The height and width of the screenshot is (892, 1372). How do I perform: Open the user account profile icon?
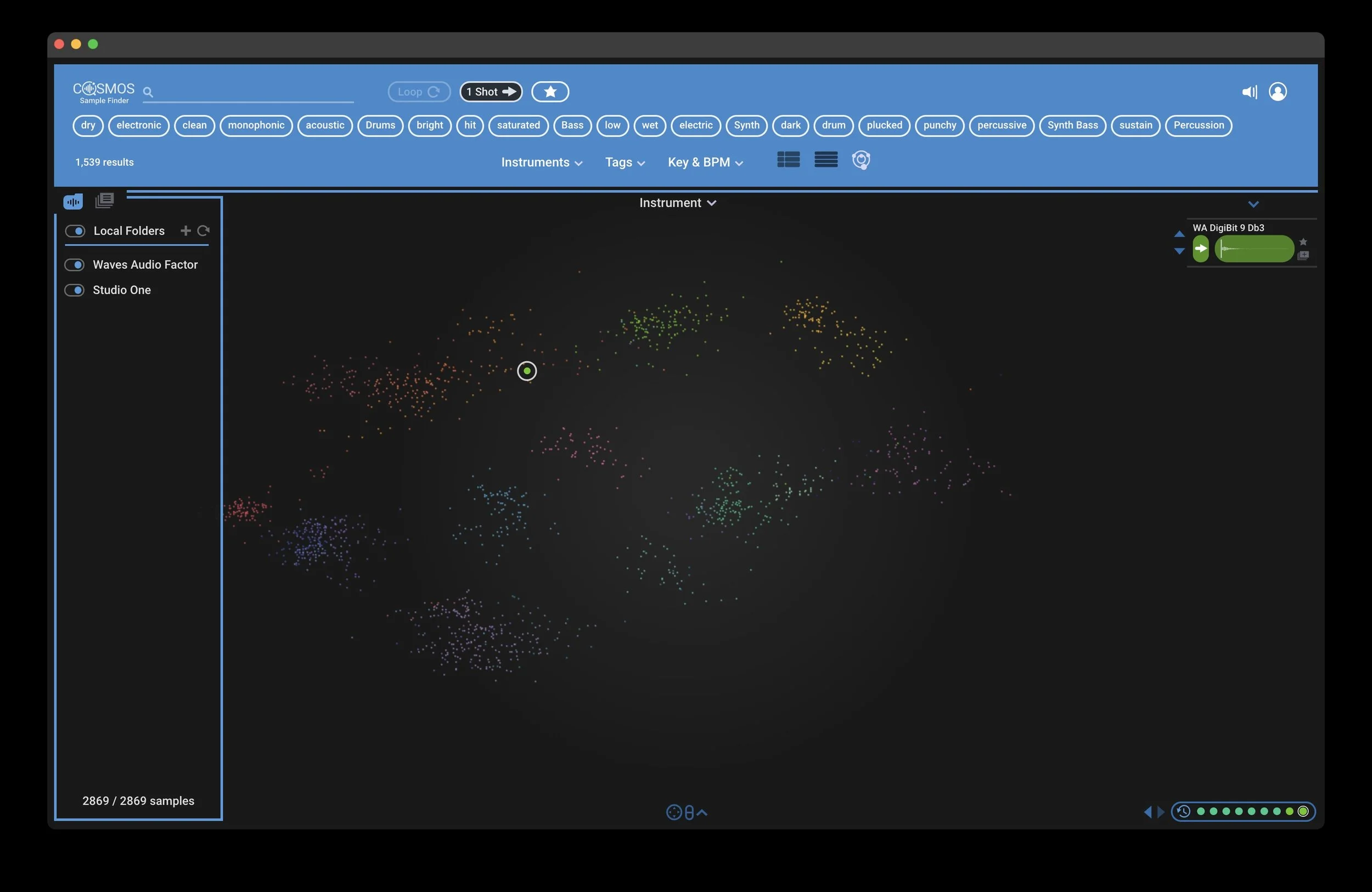[1278, 92]
